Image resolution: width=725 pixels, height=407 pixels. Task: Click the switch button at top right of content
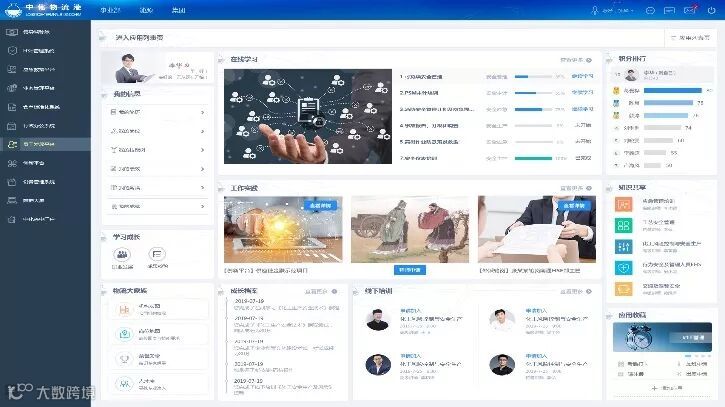[690, 37]
